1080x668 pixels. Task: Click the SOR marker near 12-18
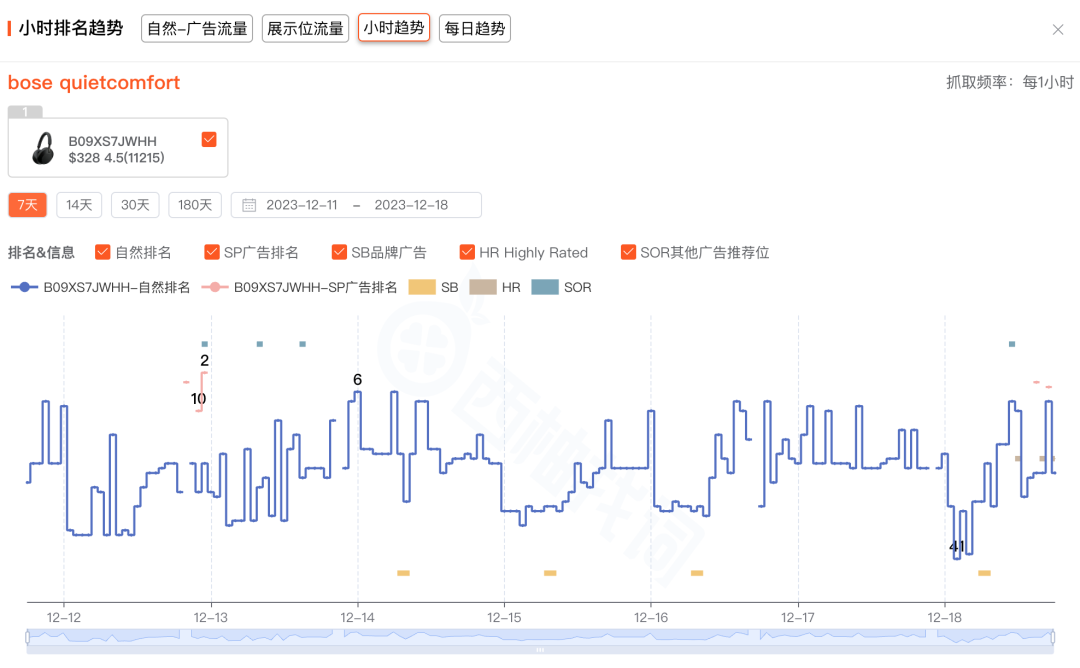[x=1012, y=344]
